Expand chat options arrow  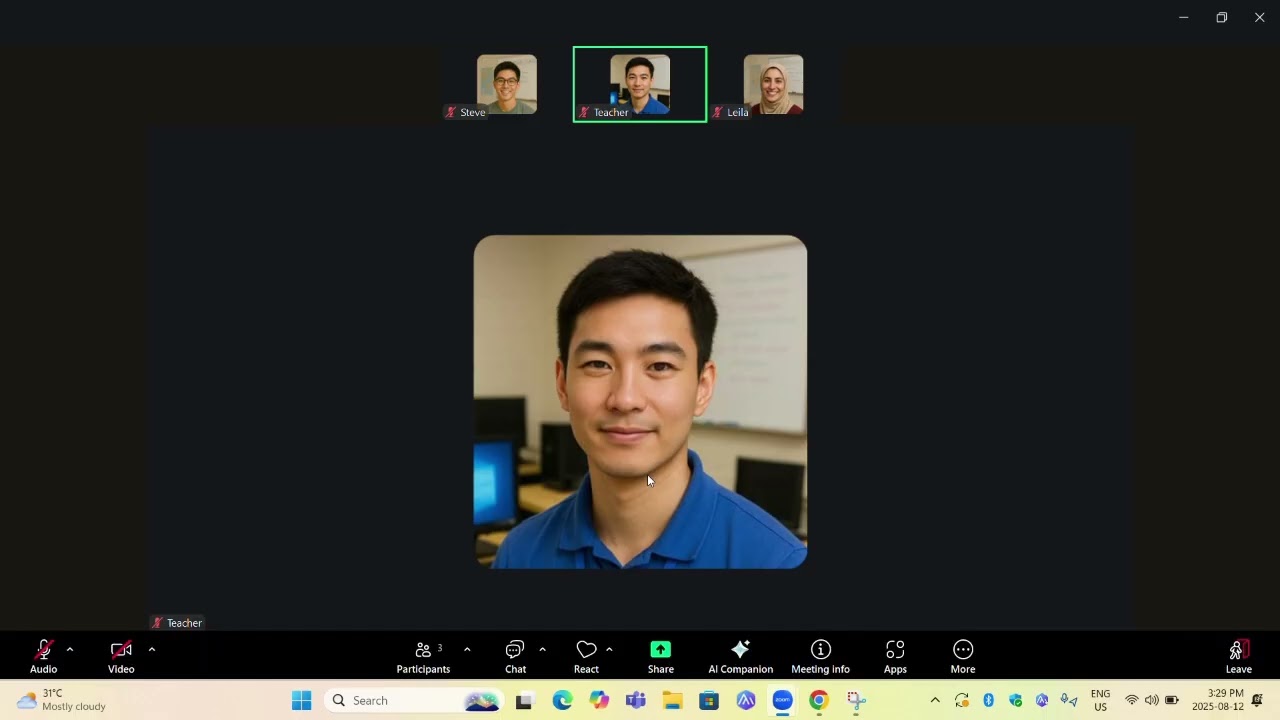(542, 650)
